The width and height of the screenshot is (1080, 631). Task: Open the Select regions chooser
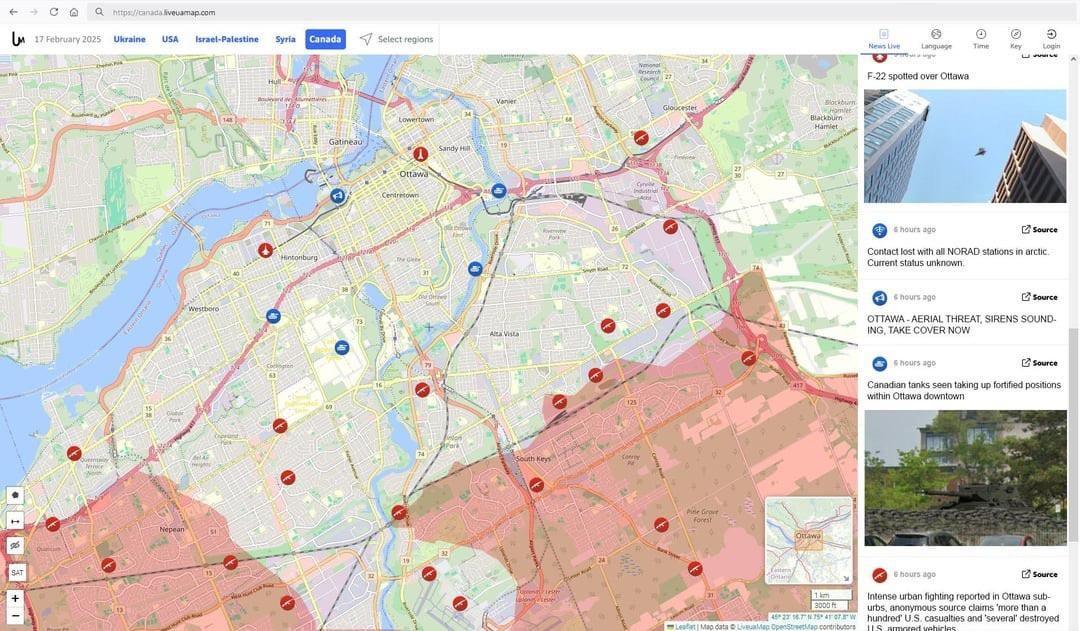click(x=397, y=39)
